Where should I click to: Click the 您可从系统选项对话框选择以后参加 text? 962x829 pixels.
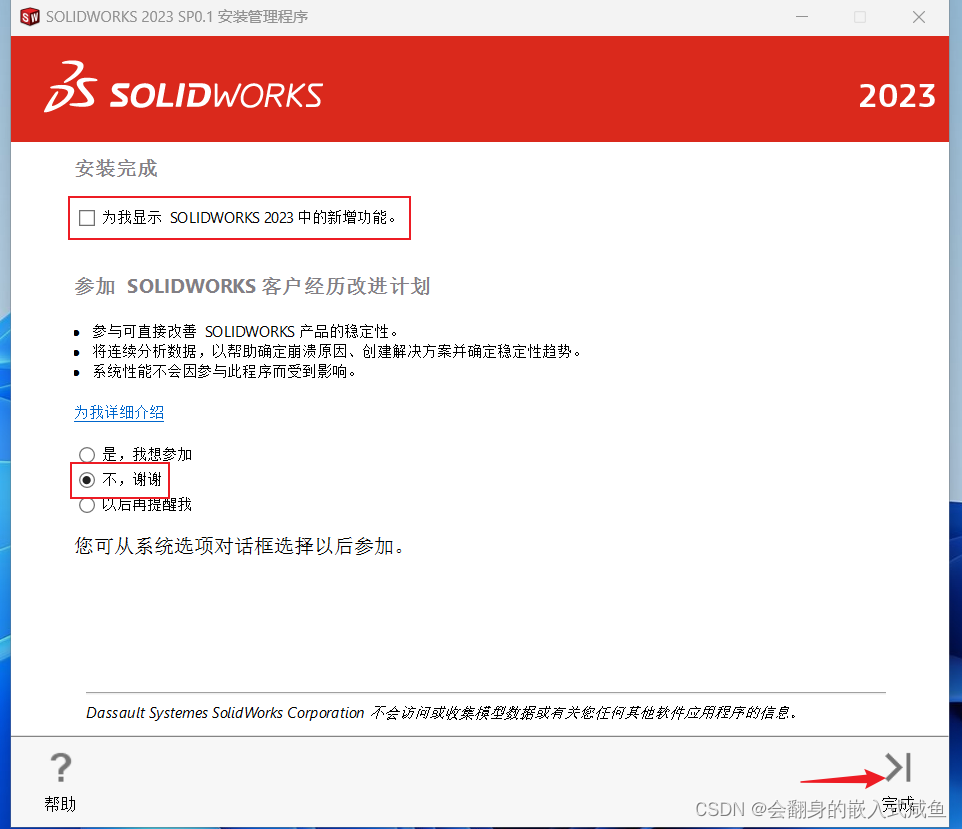point(239,546)
